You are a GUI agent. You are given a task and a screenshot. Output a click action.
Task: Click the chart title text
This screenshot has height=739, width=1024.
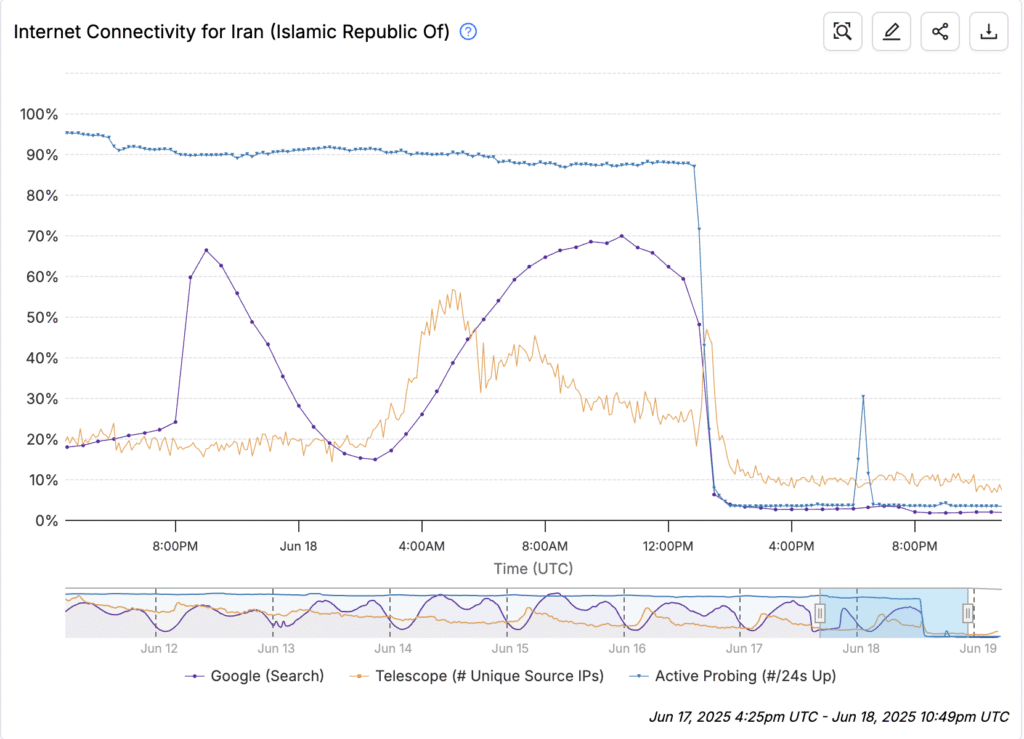tap(231, 31)
